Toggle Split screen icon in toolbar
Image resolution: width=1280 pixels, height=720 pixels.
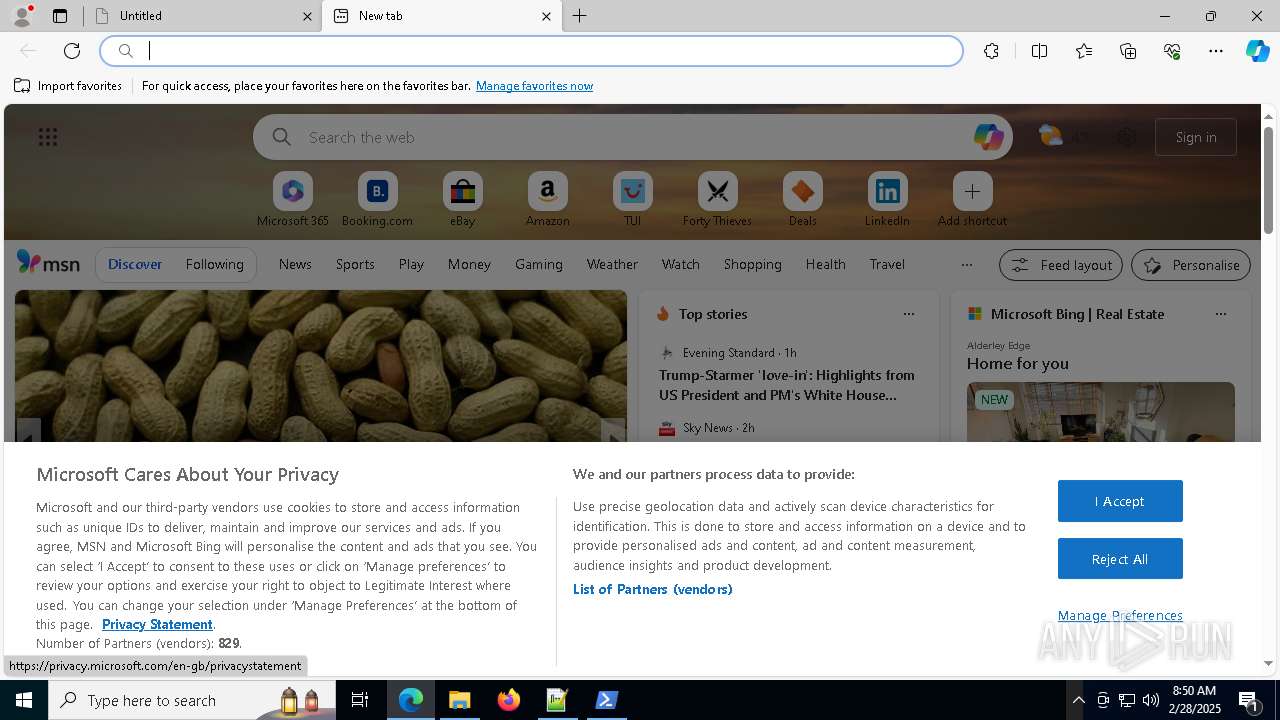coord(1039,51)
